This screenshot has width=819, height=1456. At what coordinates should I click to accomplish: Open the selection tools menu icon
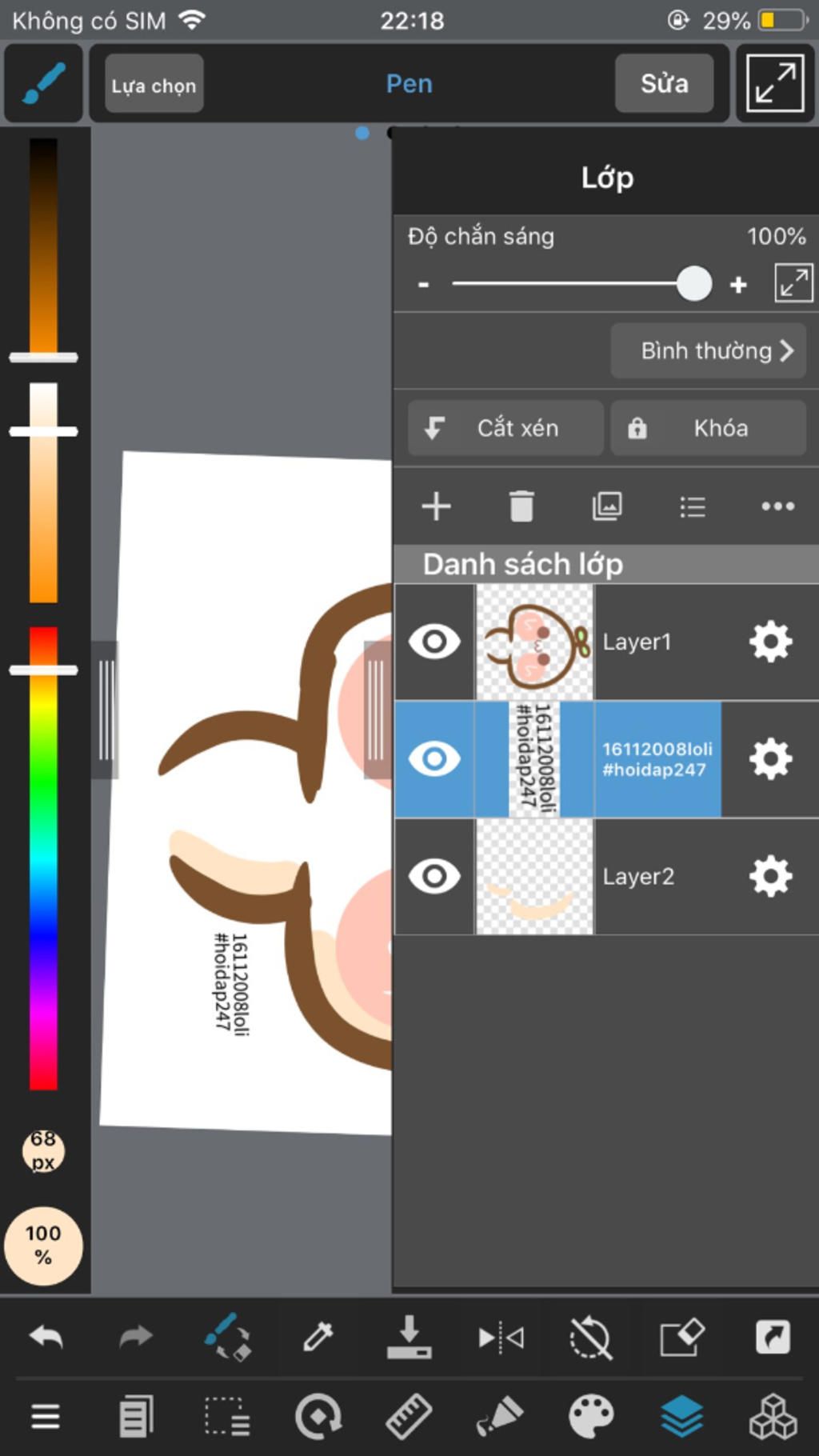pos(227,1417)
